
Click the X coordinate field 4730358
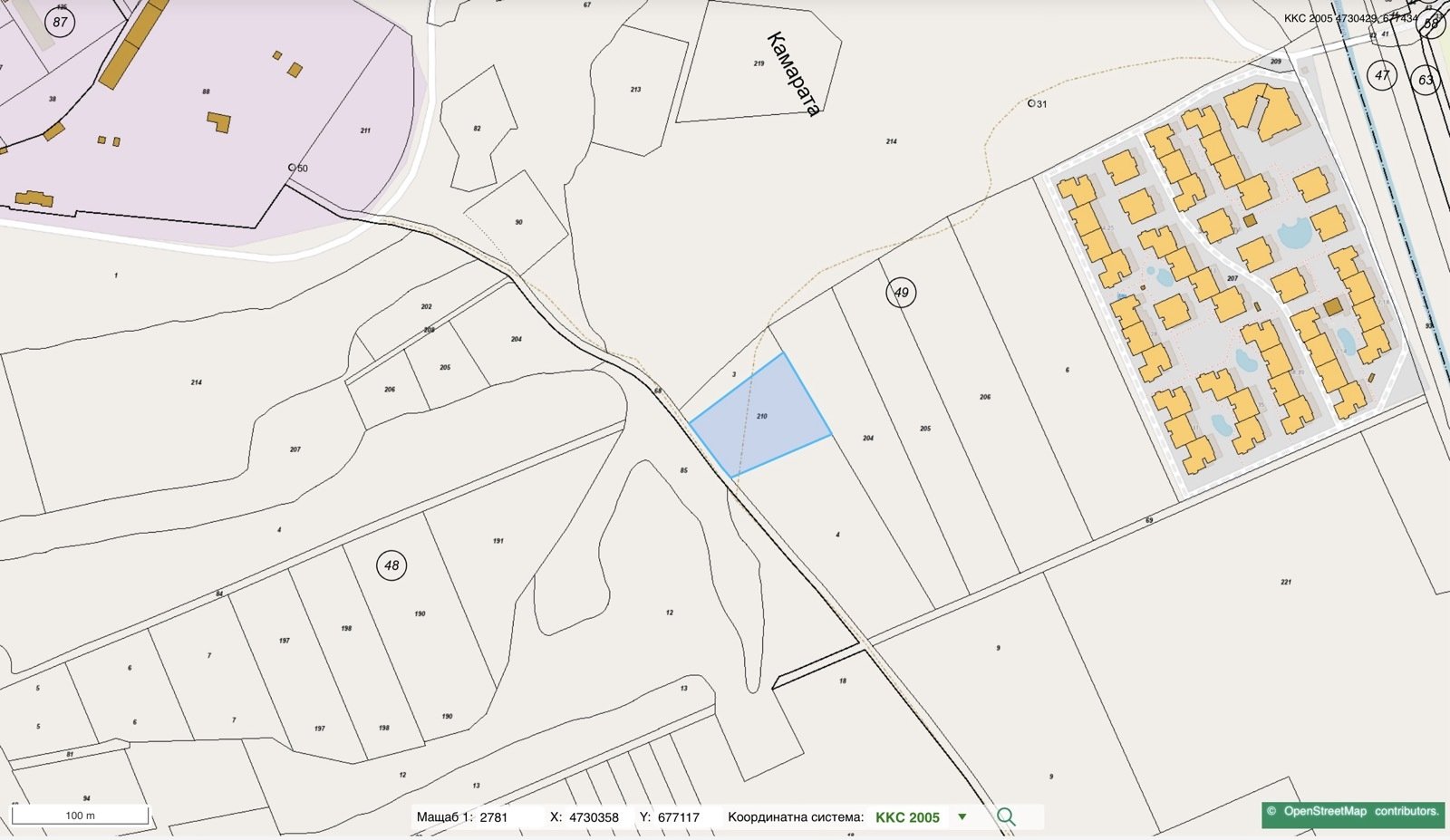(x=594, y=817)
